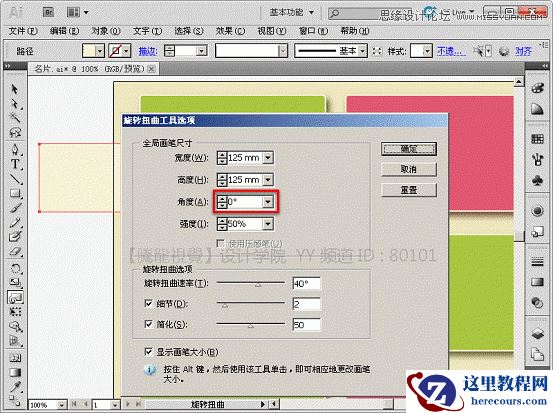The width and height of the screenshot is (553, 413).
Task: Select the Lasso tool
Action: point(15,132)
